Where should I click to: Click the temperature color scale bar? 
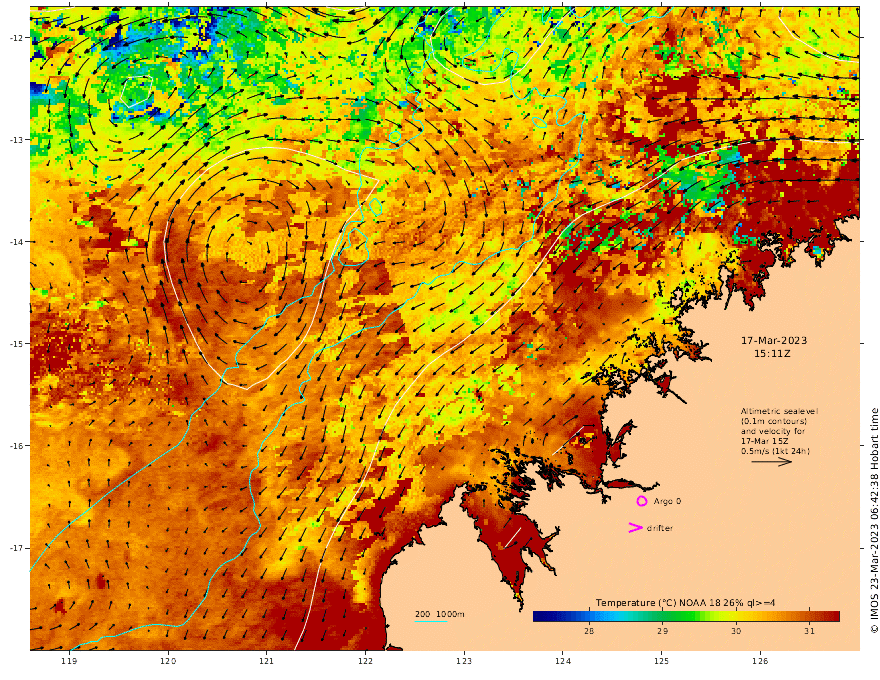686,616
